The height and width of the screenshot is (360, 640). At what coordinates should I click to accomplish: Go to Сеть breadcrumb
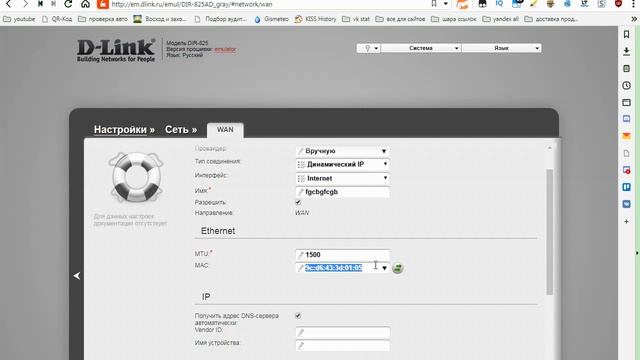(176, 129)
